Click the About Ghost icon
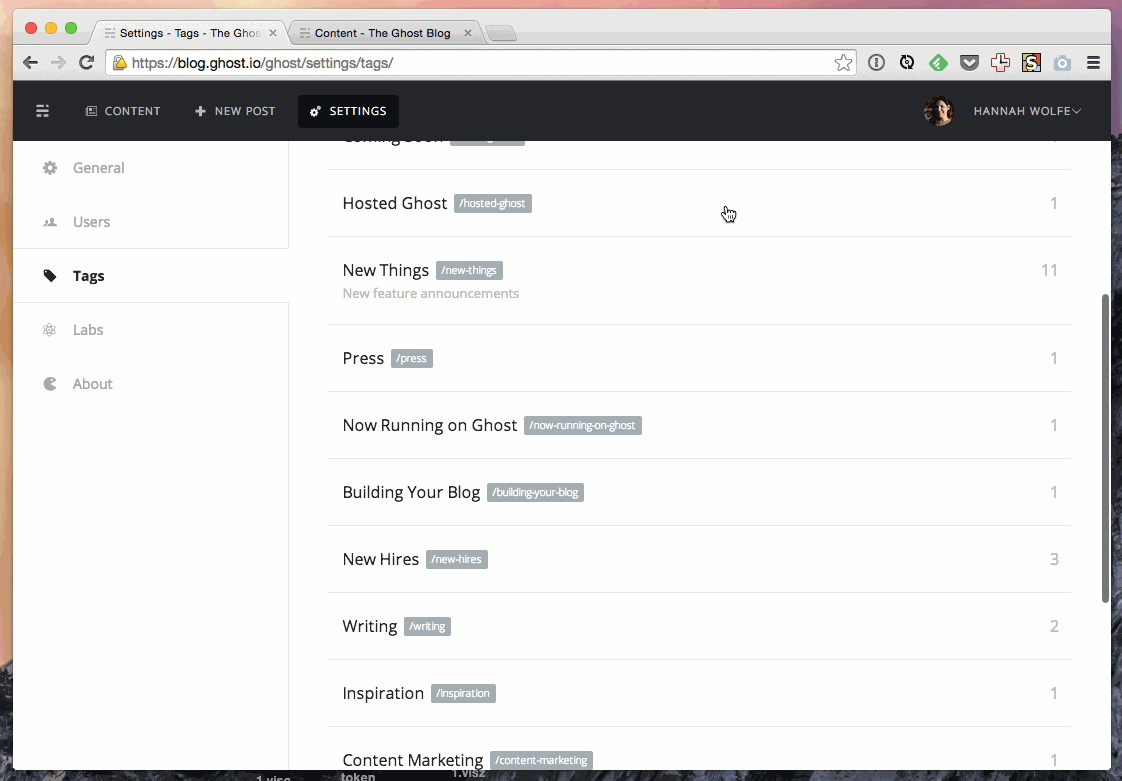The image size is (1122, 781). click(49, 384)
